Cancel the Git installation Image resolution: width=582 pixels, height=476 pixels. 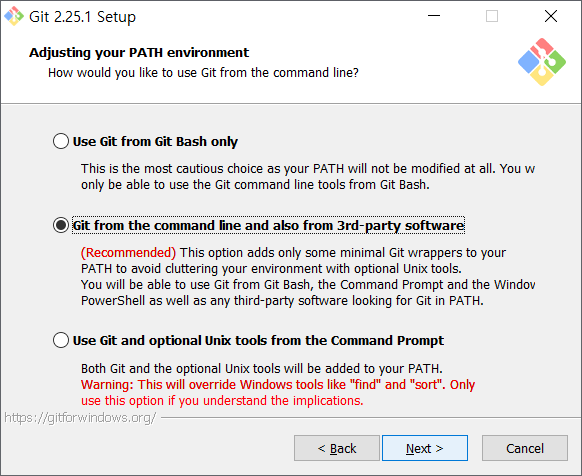pyautogui.click(x=525, y=448)
